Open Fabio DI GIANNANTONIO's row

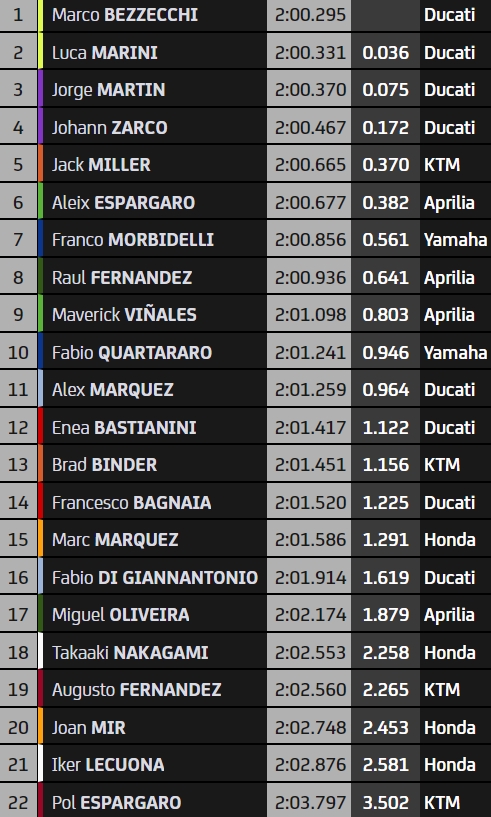(246, 577)
